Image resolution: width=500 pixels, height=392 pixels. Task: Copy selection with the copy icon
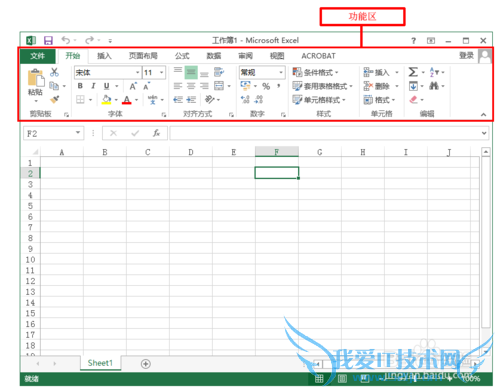pos(54,86)
